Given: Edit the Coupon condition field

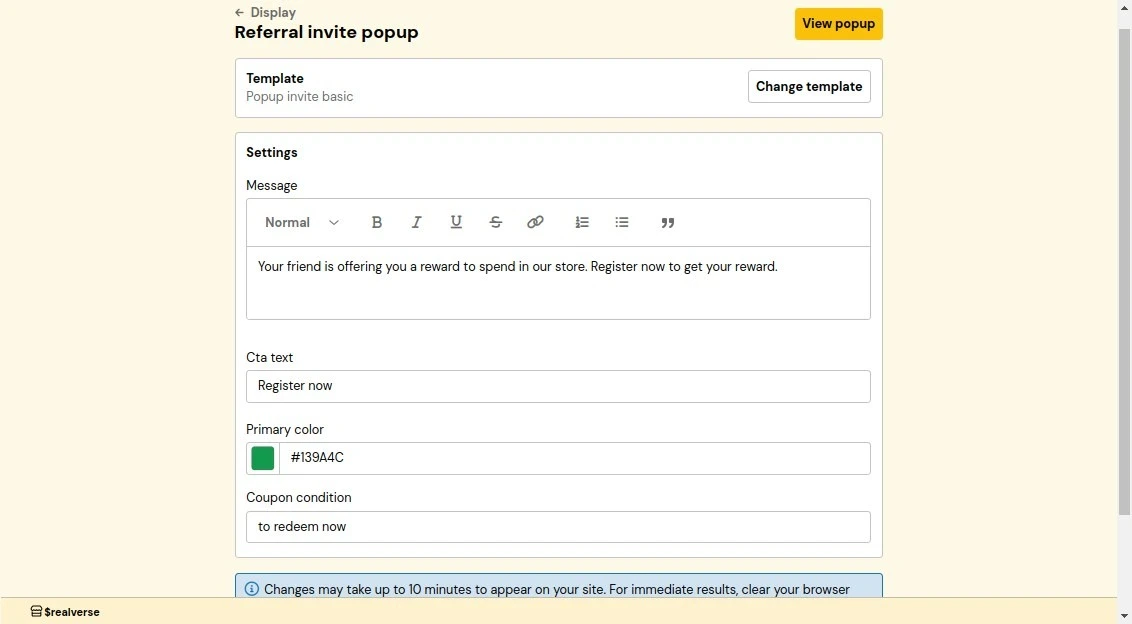Looking at the screenshot, I should click(558, 527).
